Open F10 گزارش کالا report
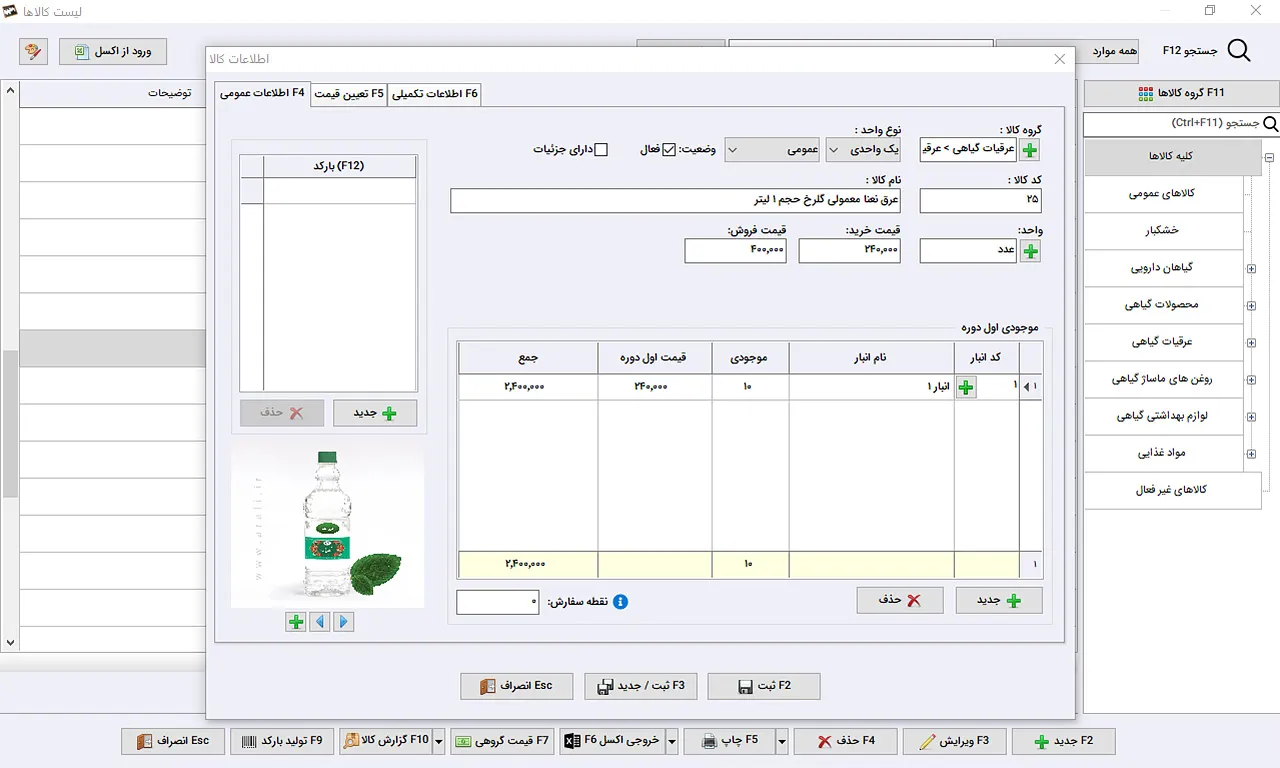Image resolution: width=1280 pixels, height=768 pixels. [385, 741]
